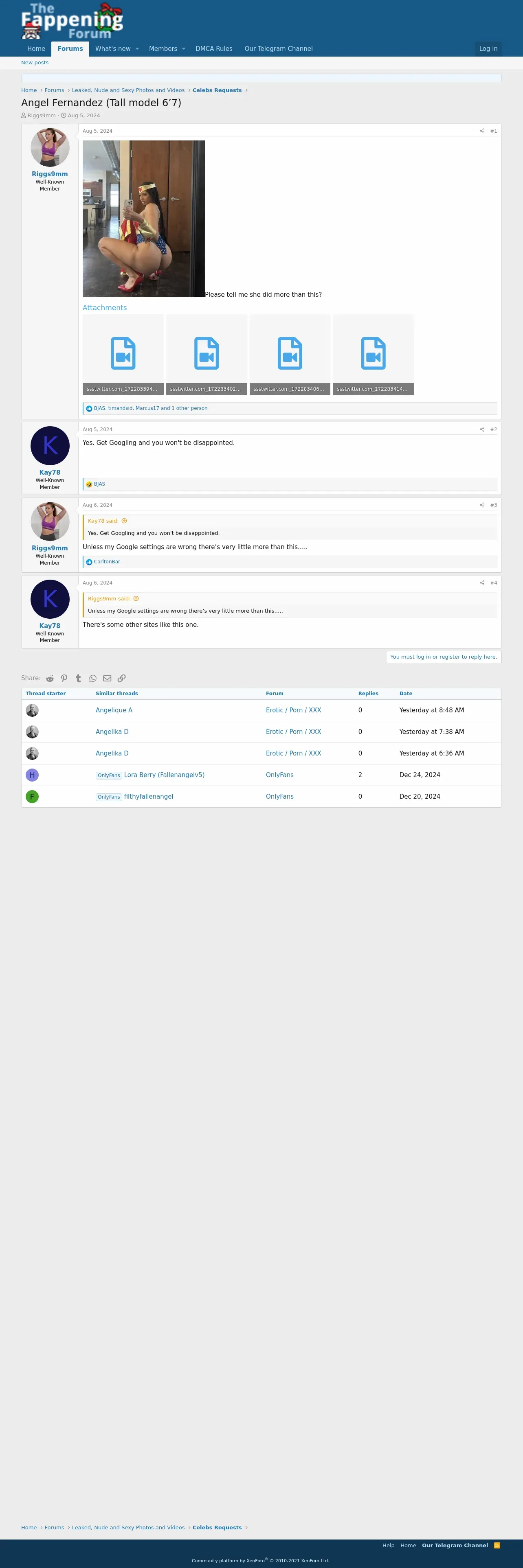Image resolution: width=523 pixels, height=1568 pixels.
Task: Expand the Members dropdown arrow
Action: tap(183, 49)
